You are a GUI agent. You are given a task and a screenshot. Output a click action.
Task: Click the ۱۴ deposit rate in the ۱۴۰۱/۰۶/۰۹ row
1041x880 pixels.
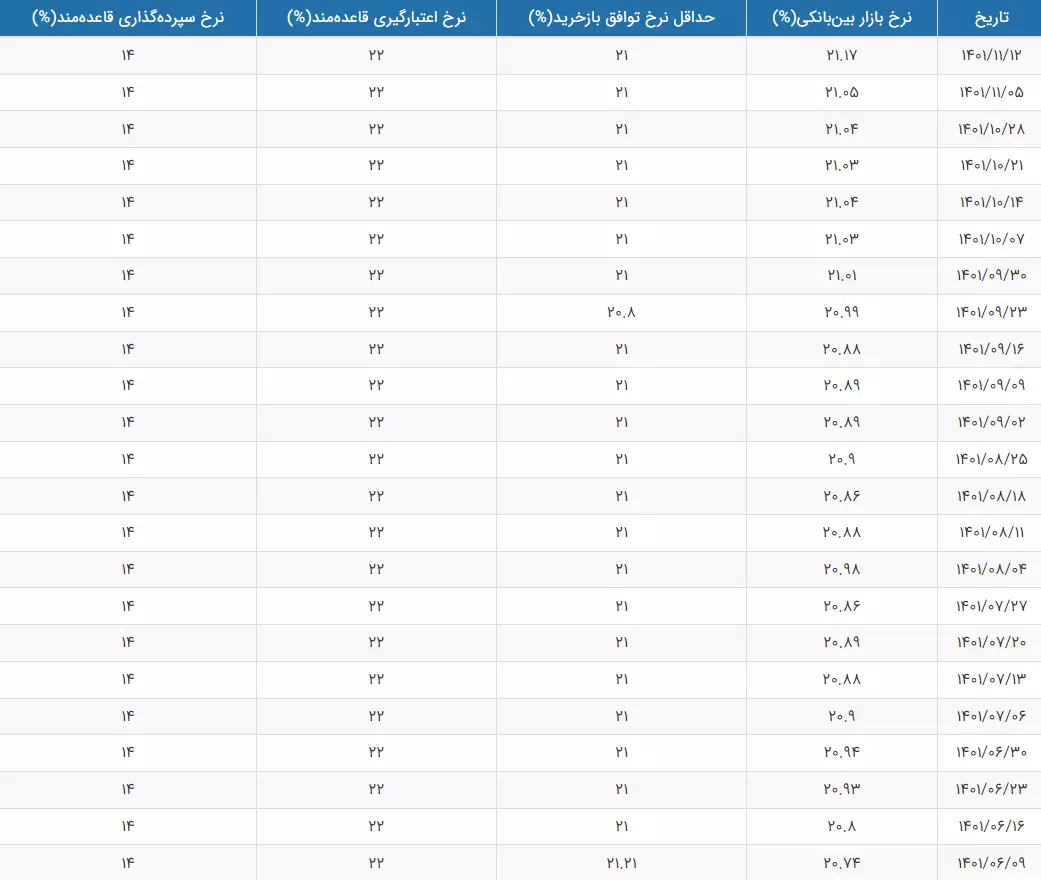tap(128, 863)
